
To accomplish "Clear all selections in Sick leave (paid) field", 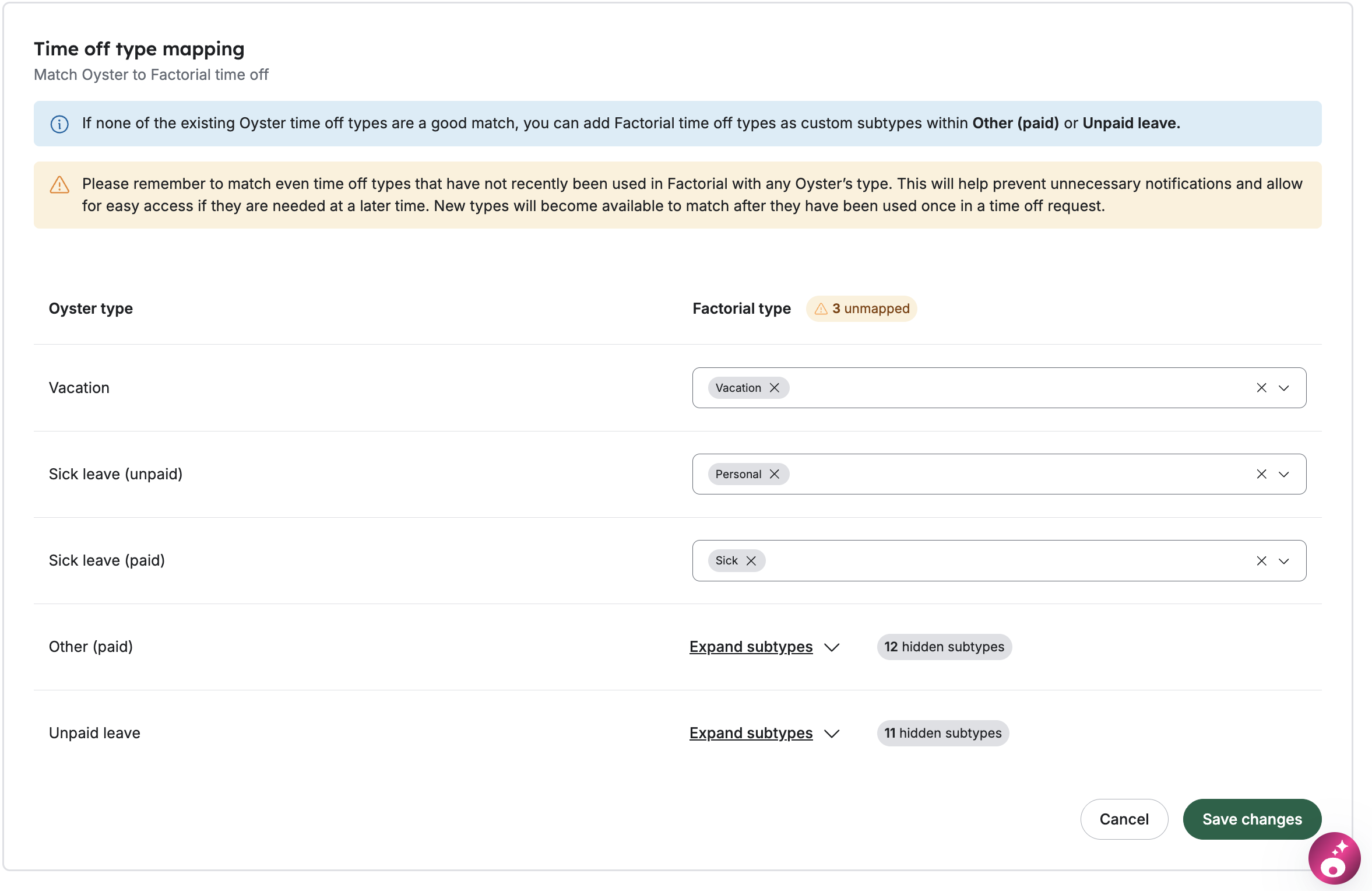I will pyautogui.click(x=1261, y=560).
